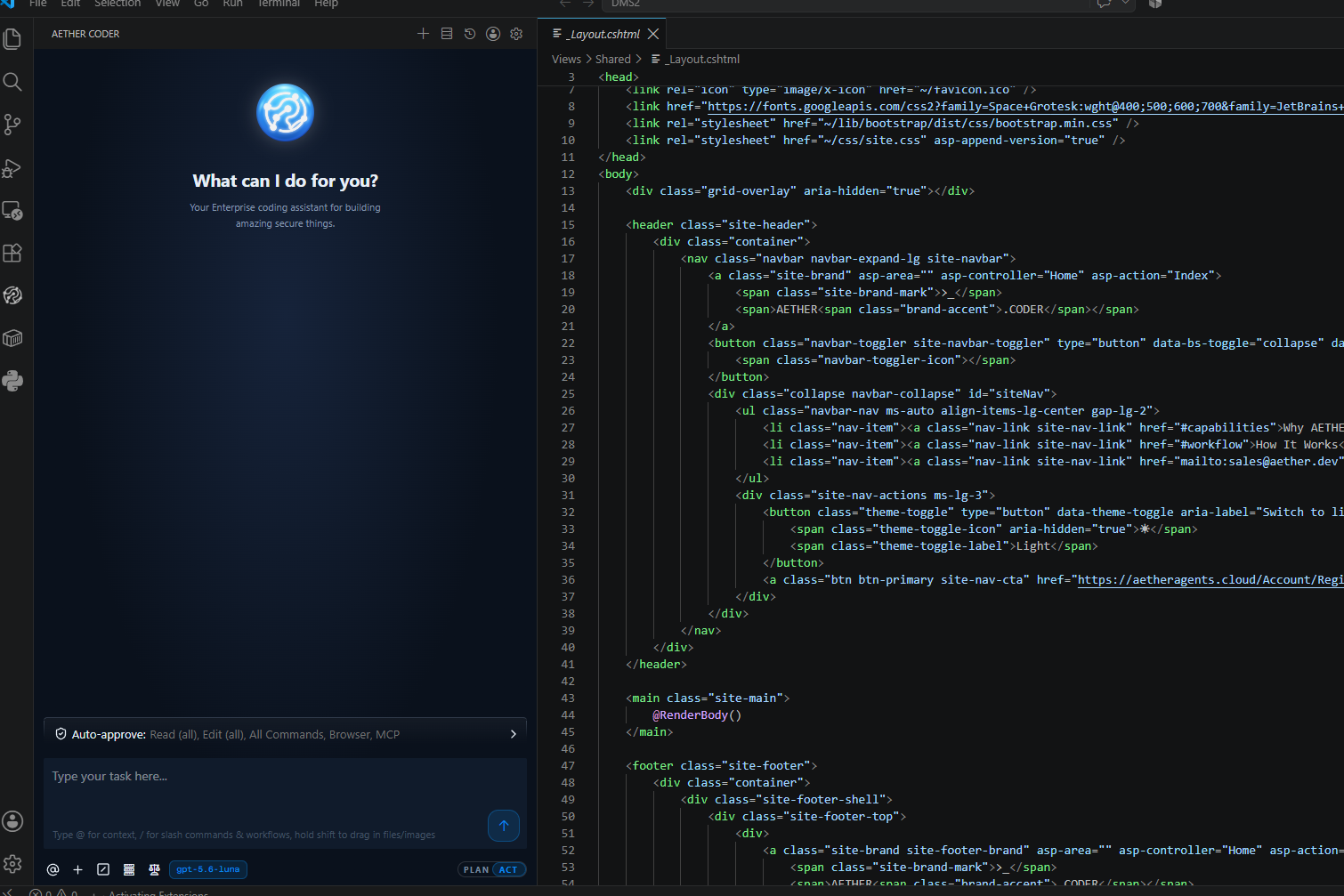Screen dimensions: 1344x896
Task: Start a new task with plus icon
Action: pos(423,34)
